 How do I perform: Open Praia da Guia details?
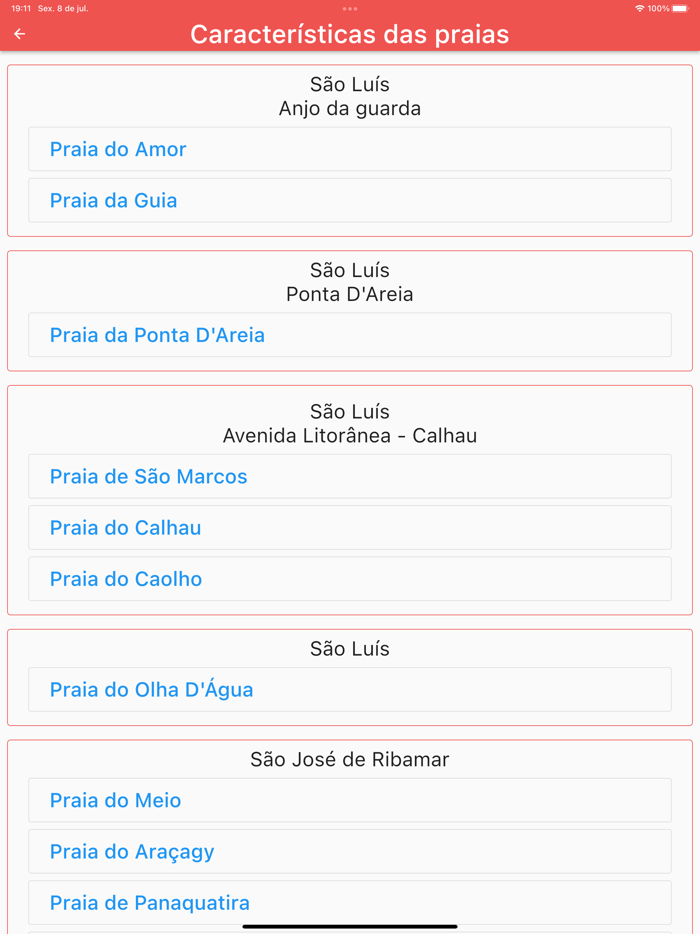tap(349, 200)
